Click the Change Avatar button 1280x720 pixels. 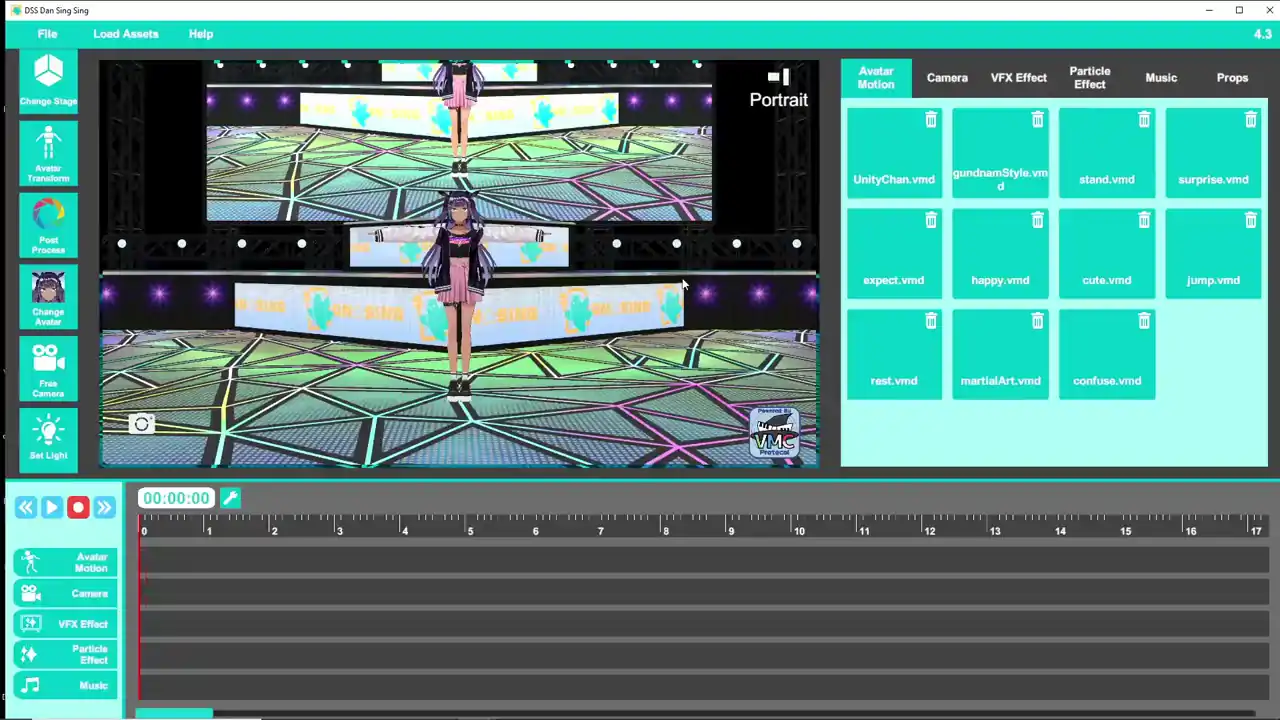click(48, 297)
